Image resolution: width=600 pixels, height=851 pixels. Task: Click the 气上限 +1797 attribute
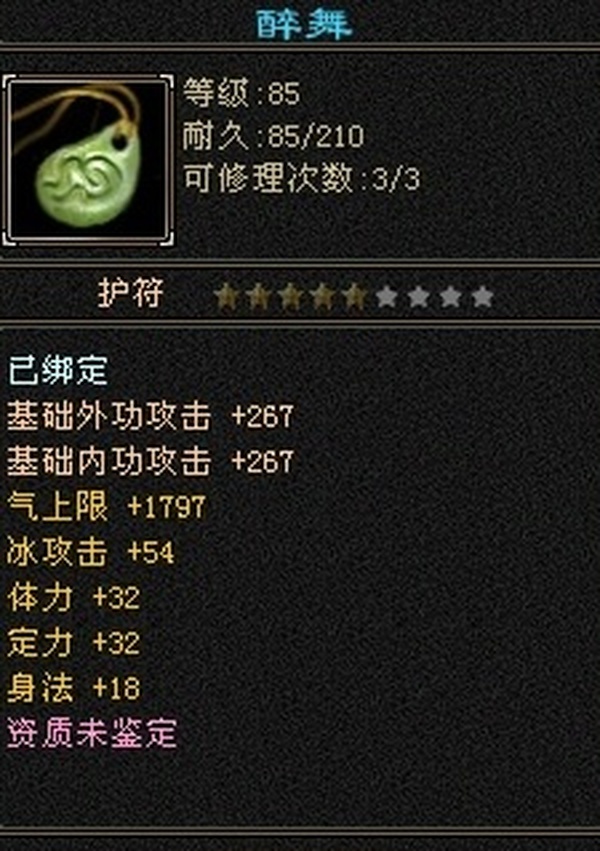tap(106, 507)
